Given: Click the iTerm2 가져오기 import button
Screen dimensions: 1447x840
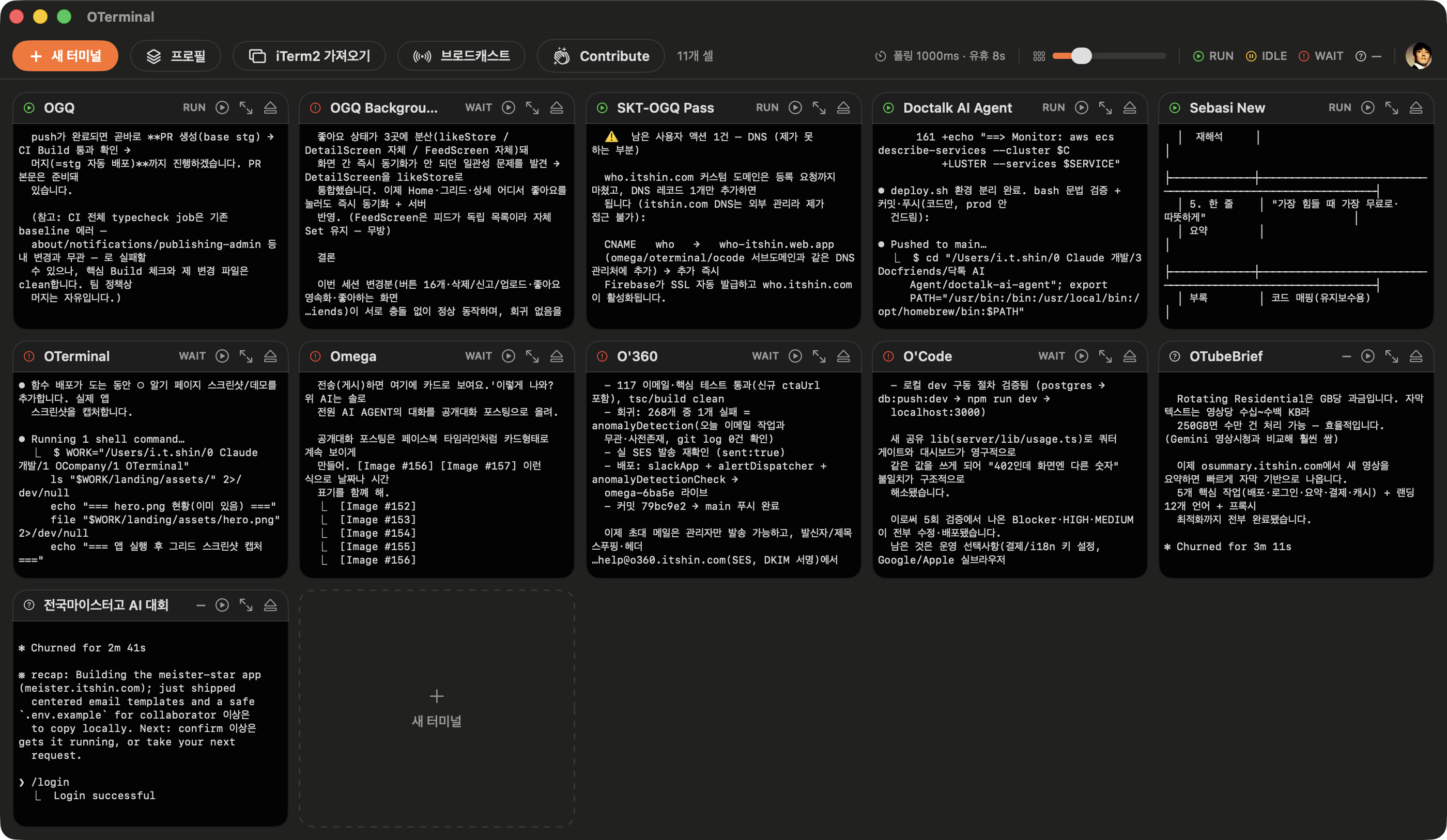Looking at the screenshot, I should pos(309,56).
